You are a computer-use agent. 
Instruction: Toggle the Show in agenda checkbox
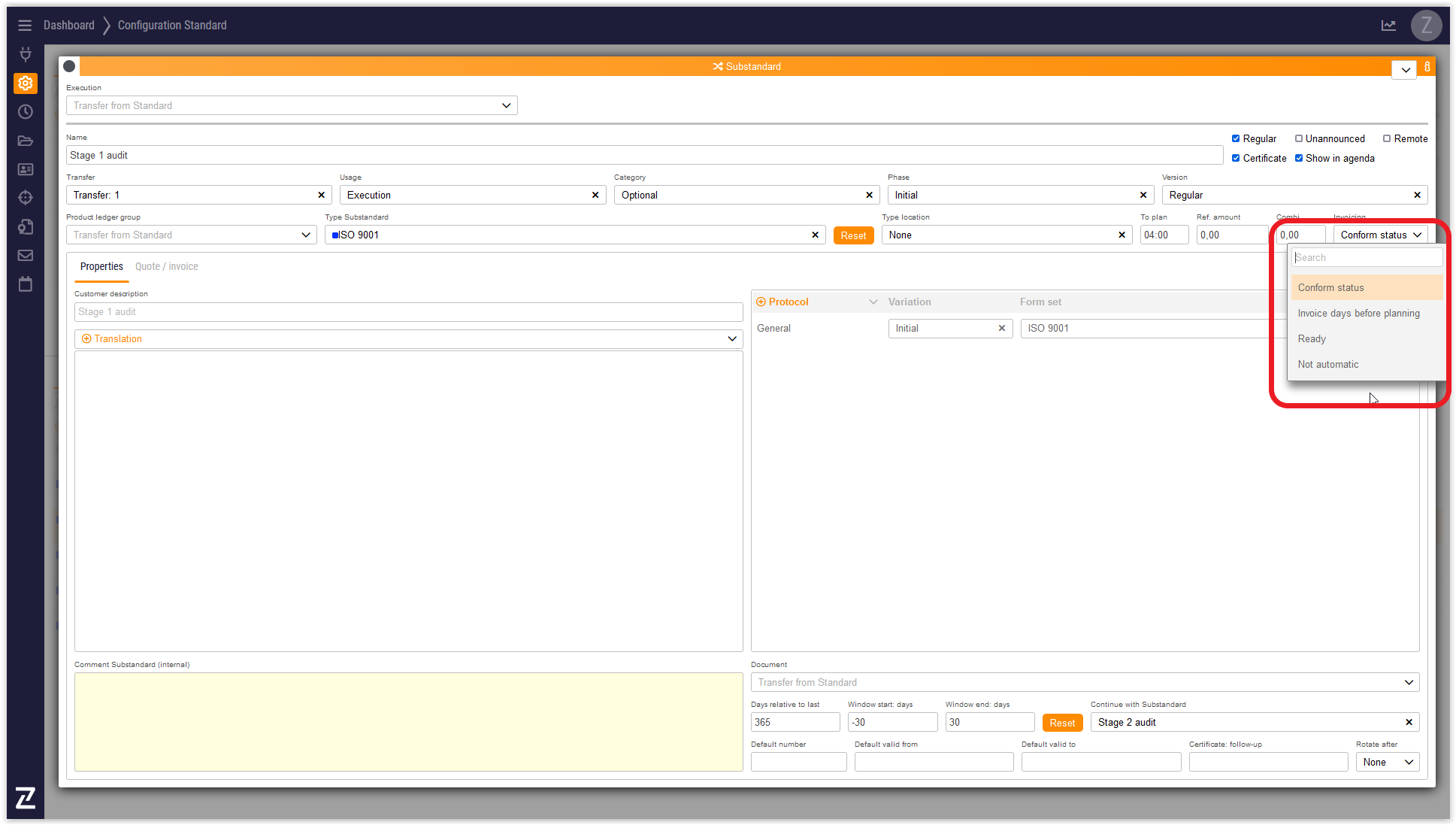[x=1299, y=158]
